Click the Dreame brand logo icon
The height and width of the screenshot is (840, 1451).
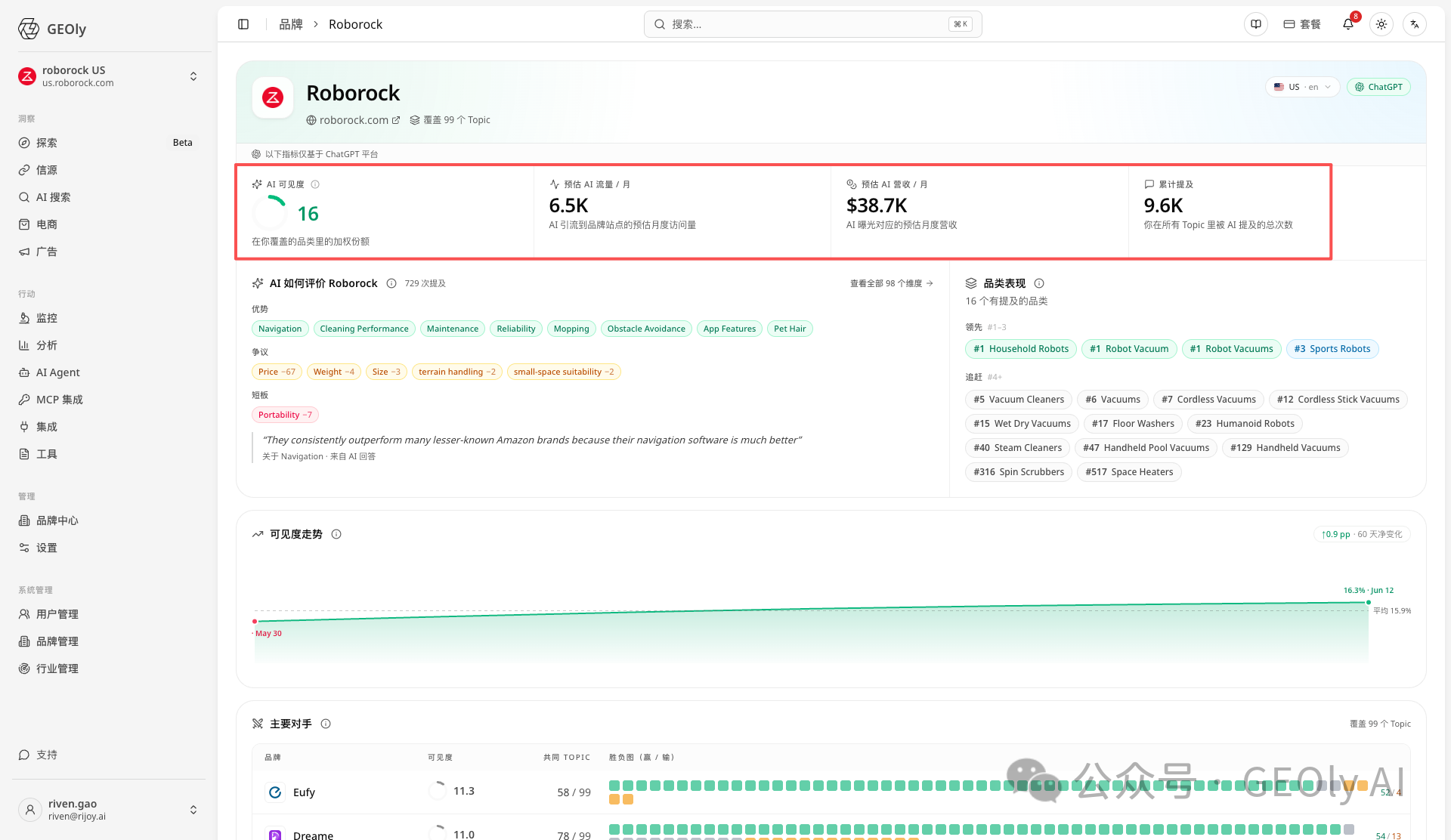pos(275,835)
